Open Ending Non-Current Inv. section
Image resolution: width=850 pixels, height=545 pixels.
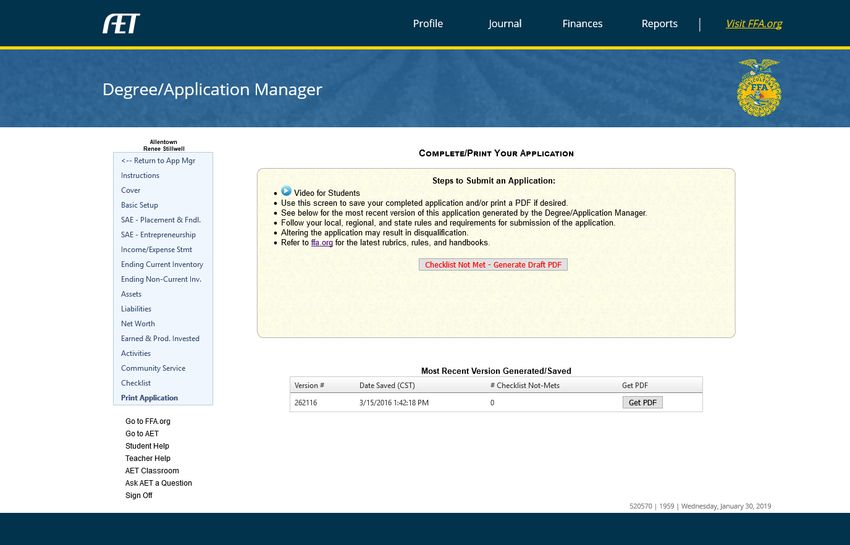161,279
